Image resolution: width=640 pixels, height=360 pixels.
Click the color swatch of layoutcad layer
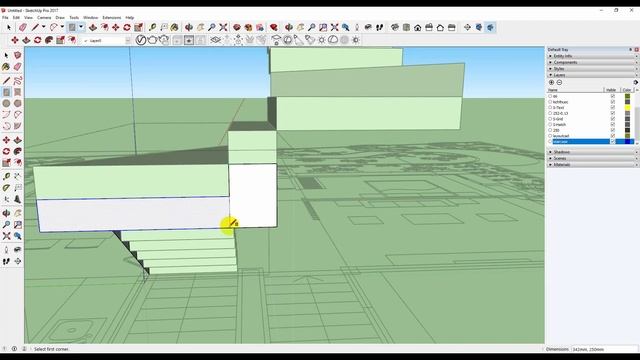point(627,136)
